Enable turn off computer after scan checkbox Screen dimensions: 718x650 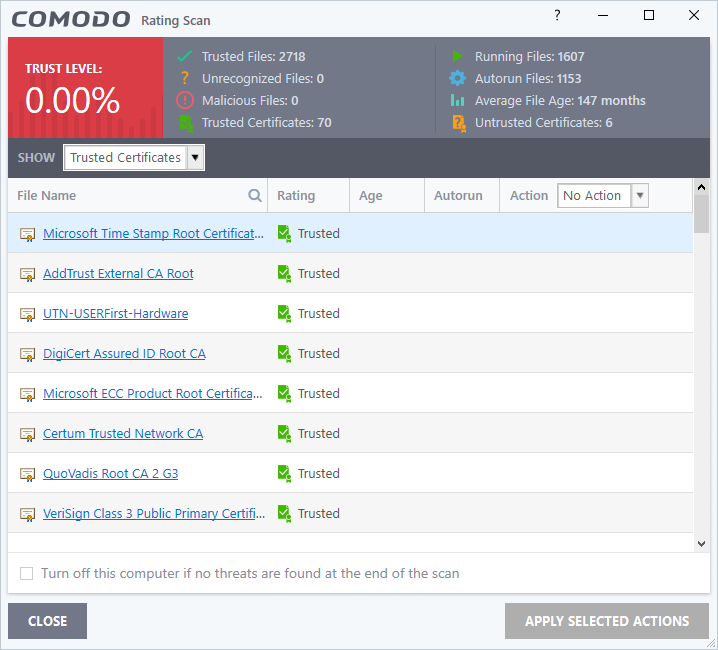point(27,574)
